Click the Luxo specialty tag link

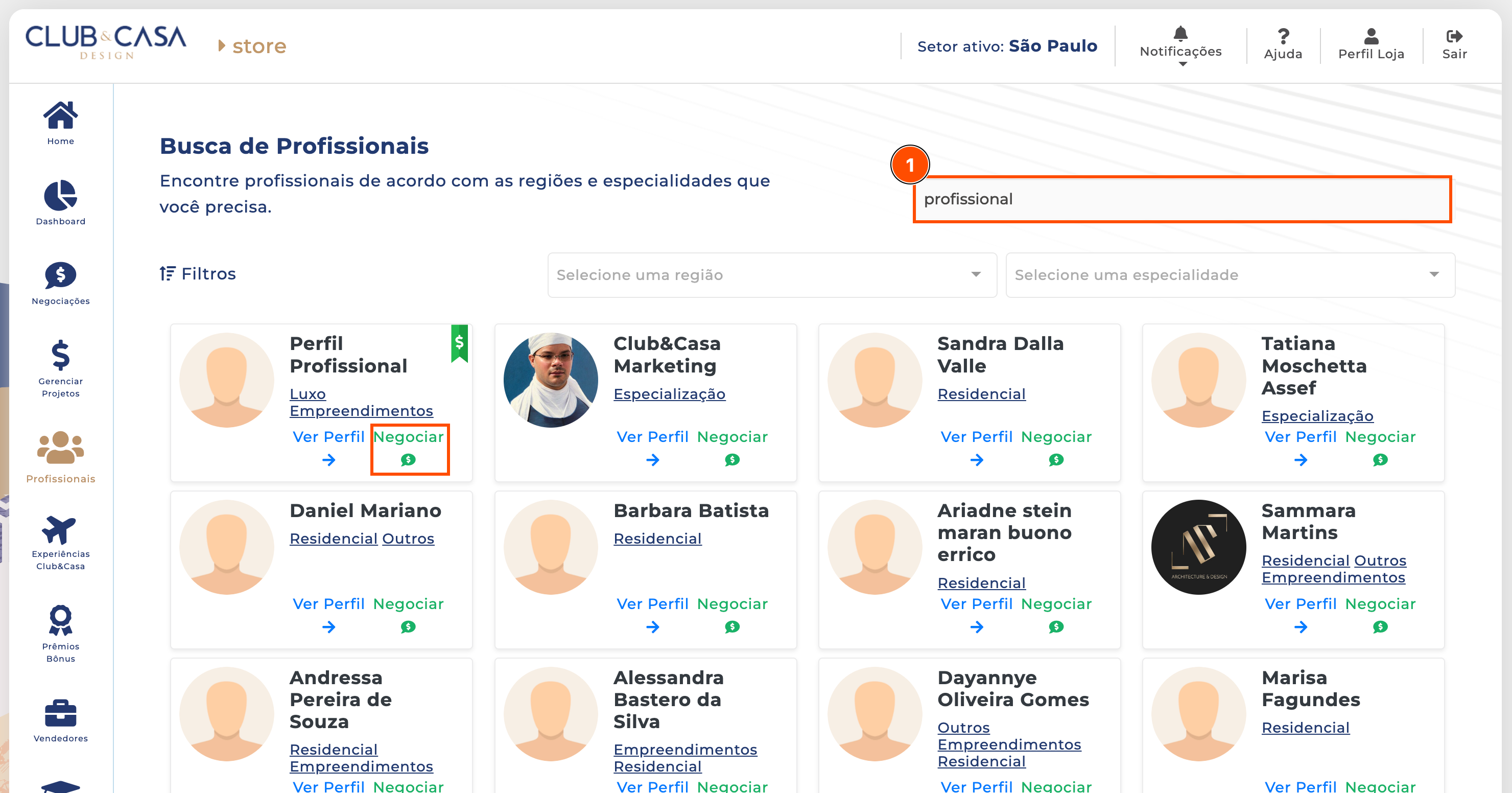(308, 394)
